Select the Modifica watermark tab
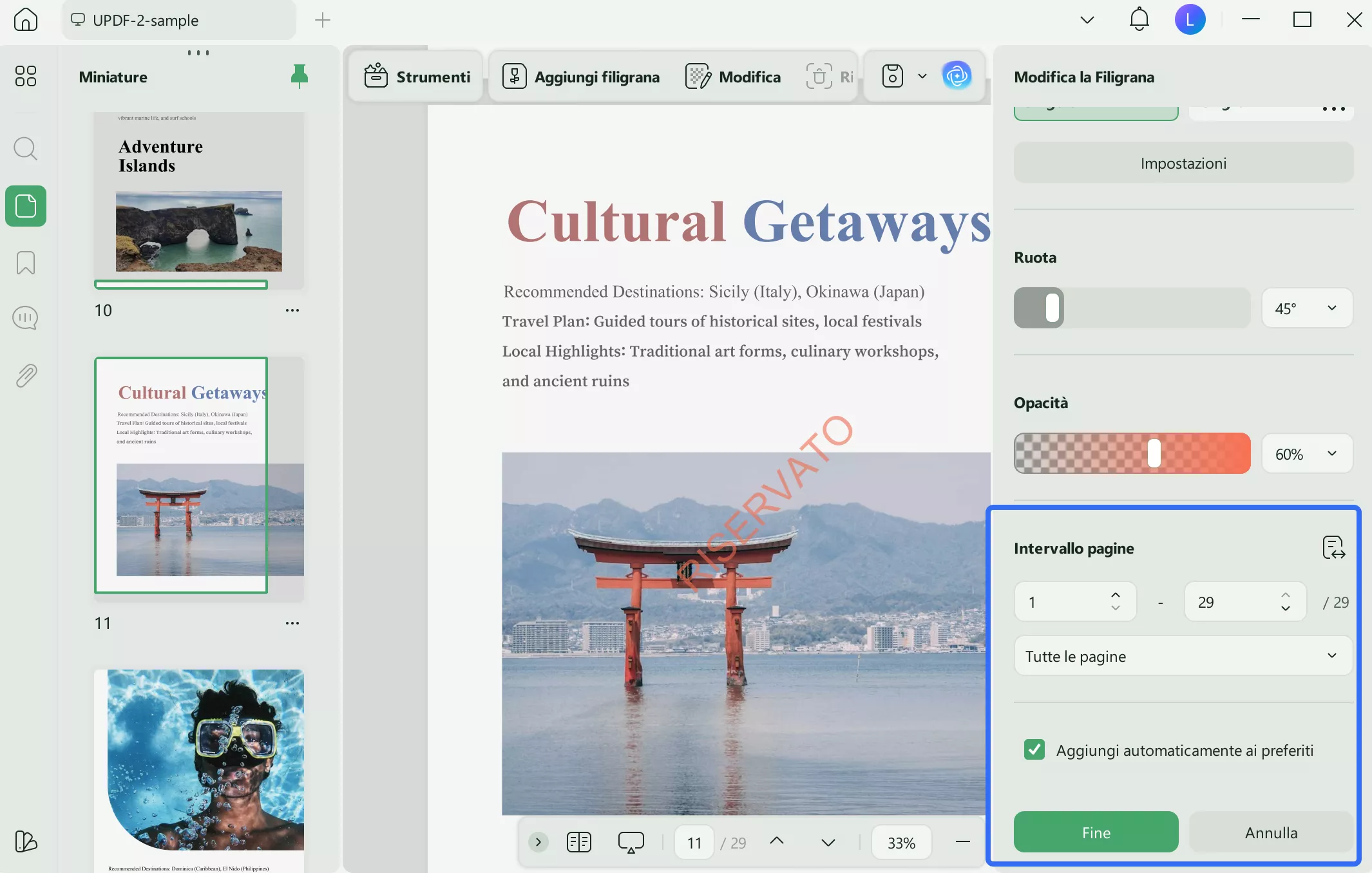This screenshot has width=1372, height=873. (x=733, y=77)
